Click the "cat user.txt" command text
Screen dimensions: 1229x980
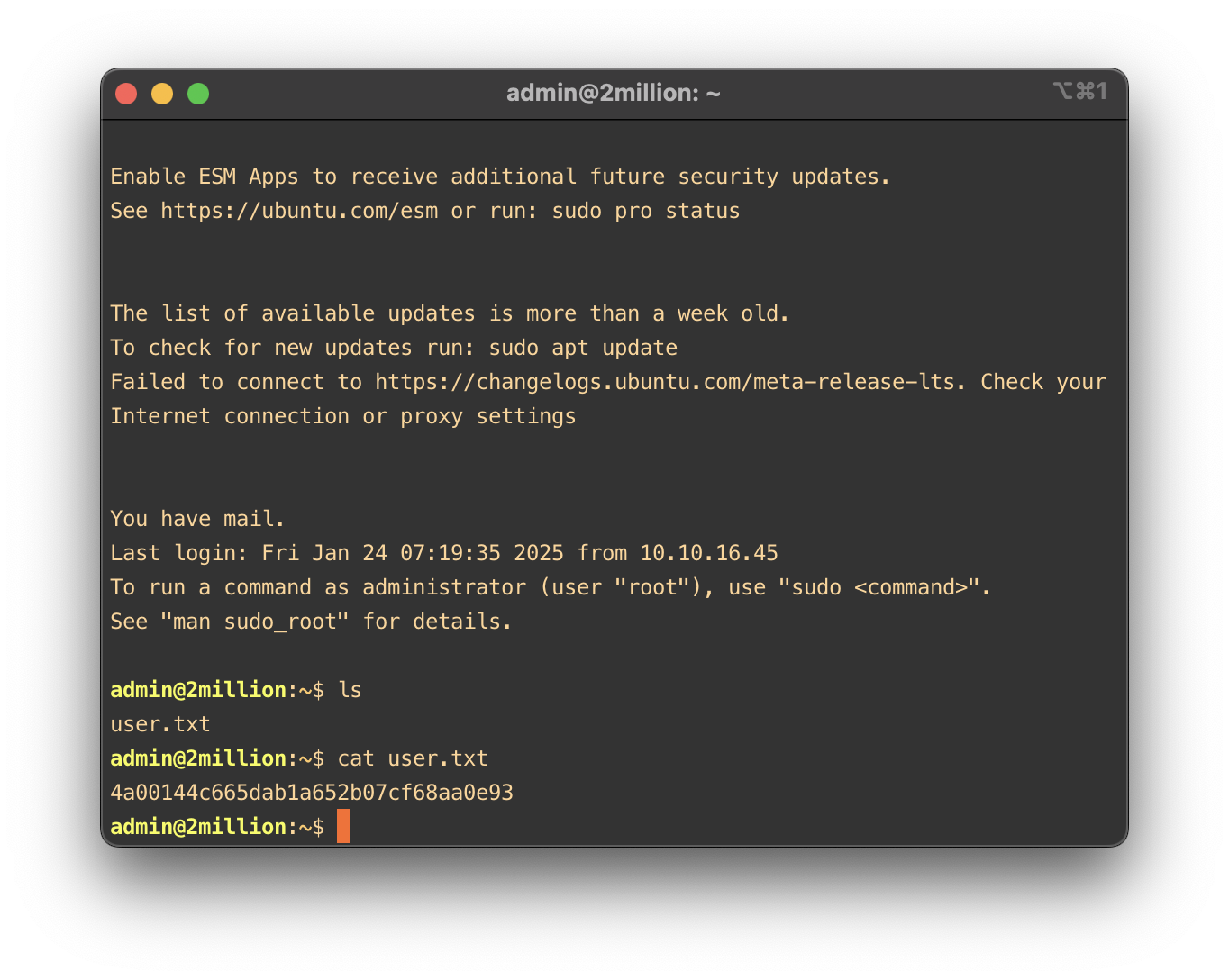413,758
